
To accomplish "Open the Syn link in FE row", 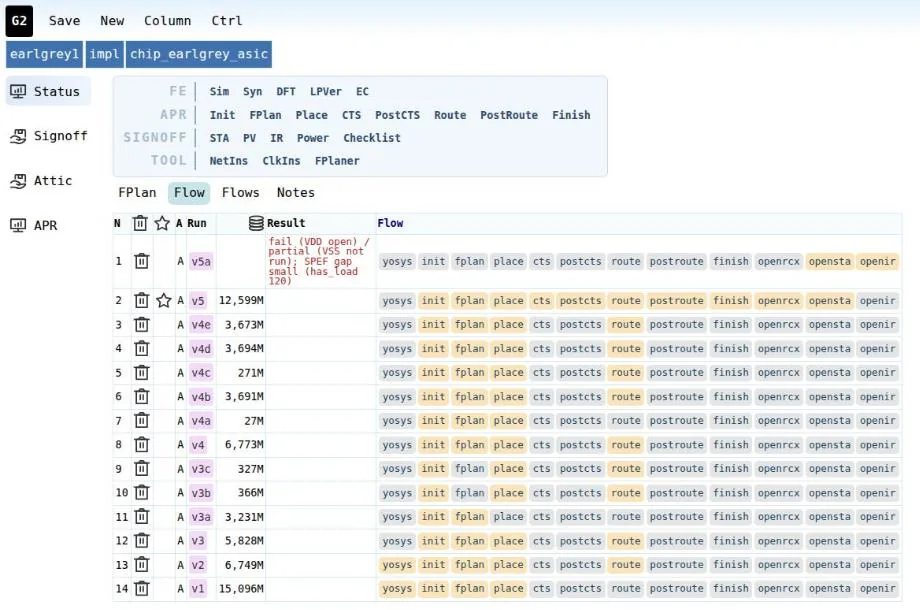I will click(252, 92).
